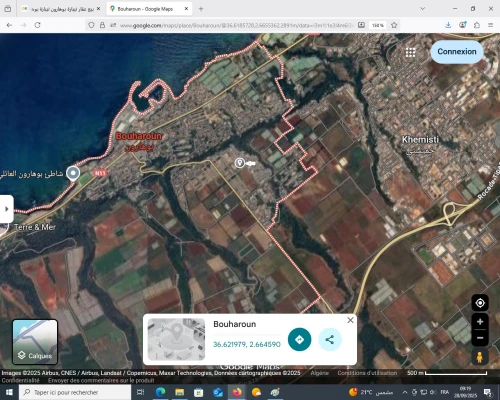
Task: Click the Bouharoun place thumbnail image
Action: click(176, 339)
